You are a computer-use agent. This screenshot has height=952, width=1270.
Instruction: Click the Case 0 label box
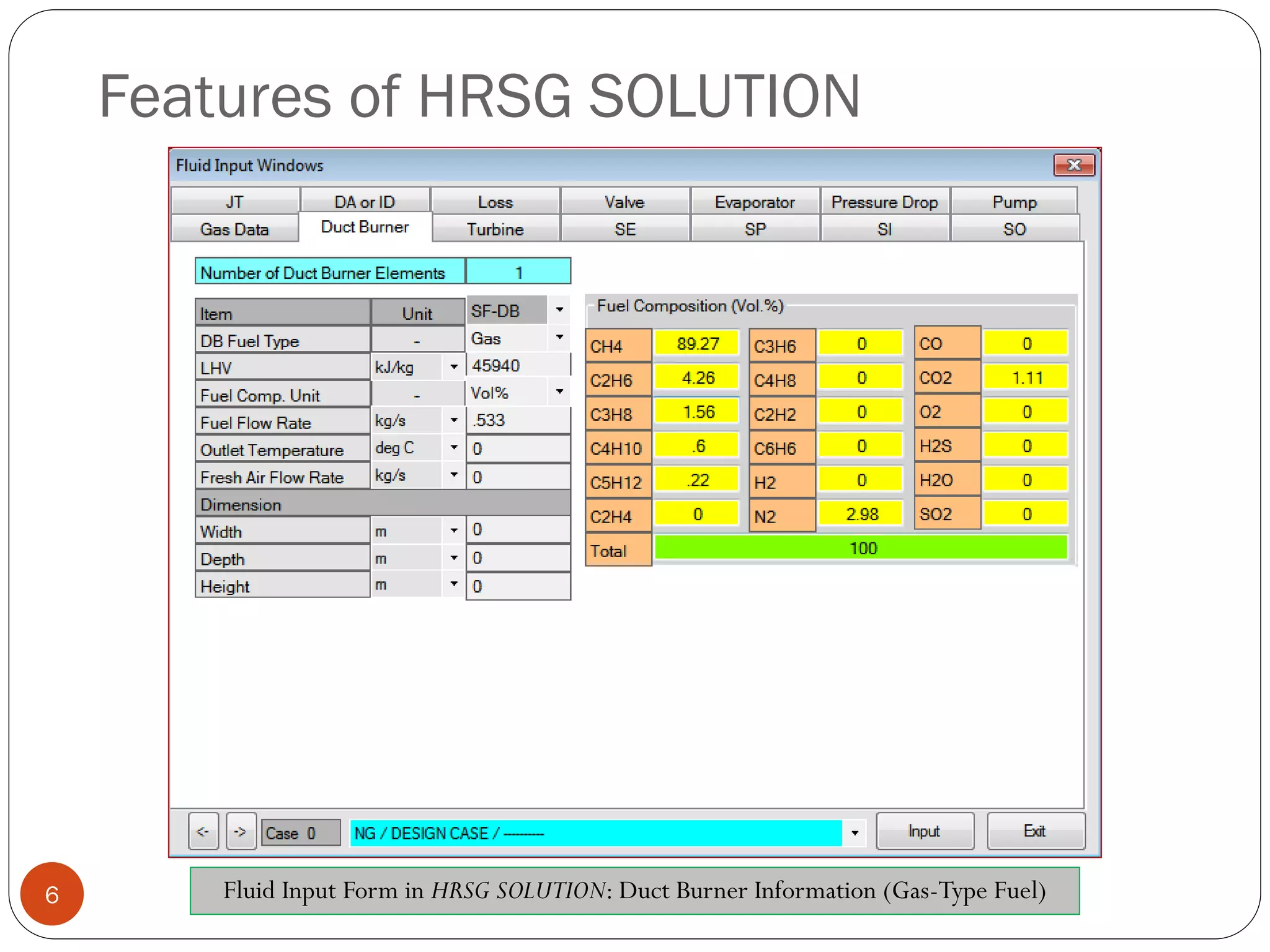point(301,833)
